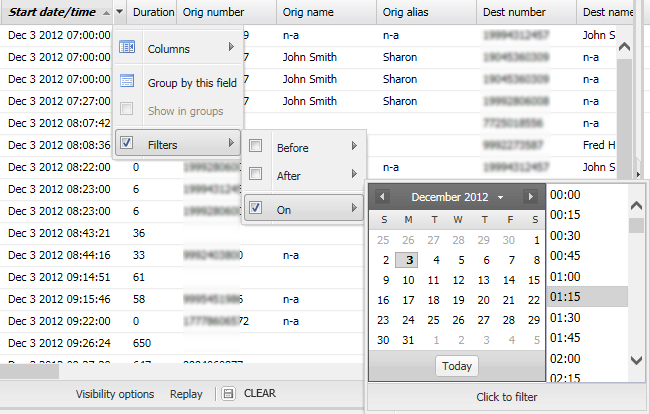Click the save icon beside CLEAR

click(x=229, y=394)
